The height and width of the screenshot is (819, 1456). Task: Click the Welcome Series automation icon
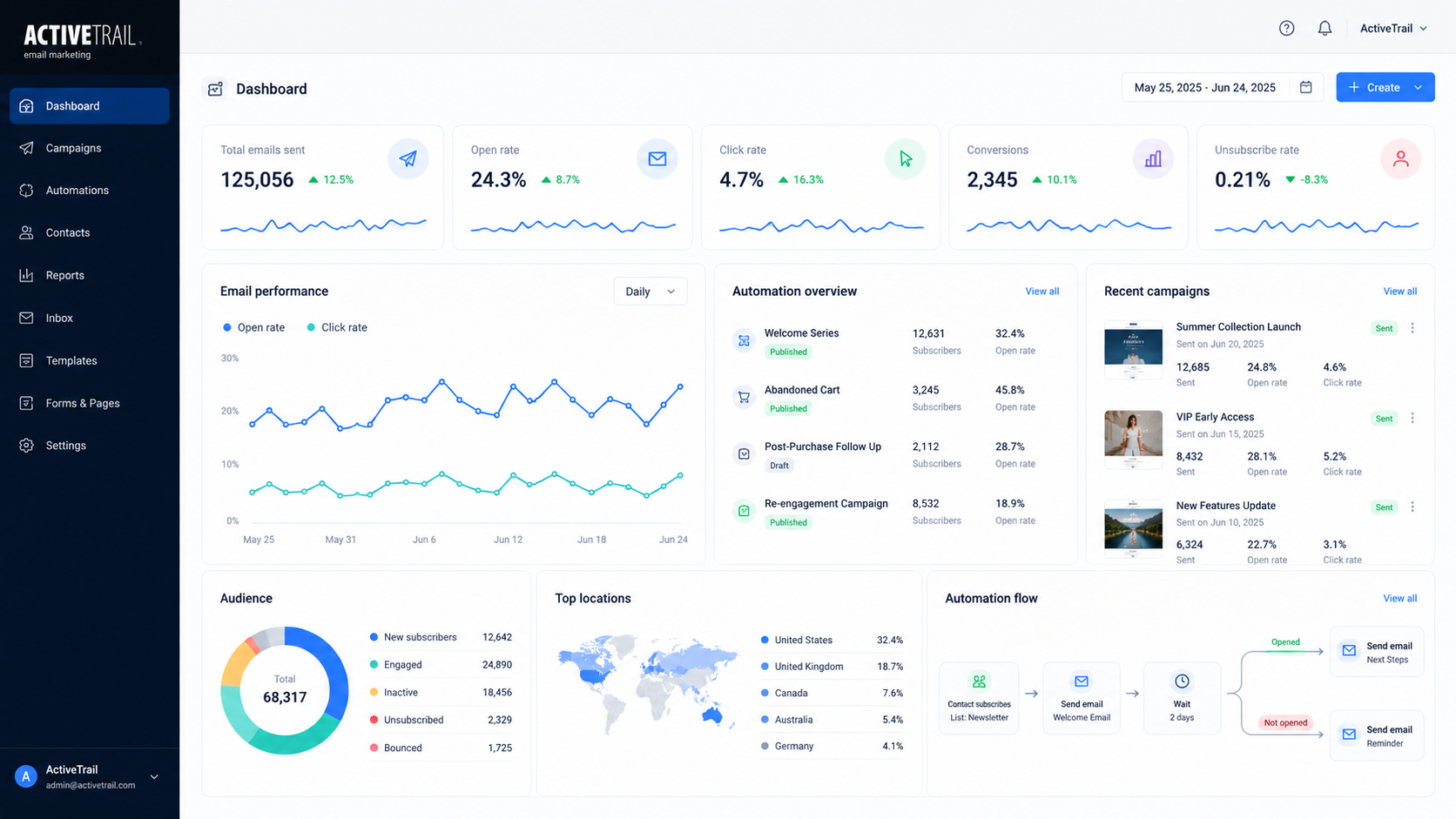click(744, 341)
